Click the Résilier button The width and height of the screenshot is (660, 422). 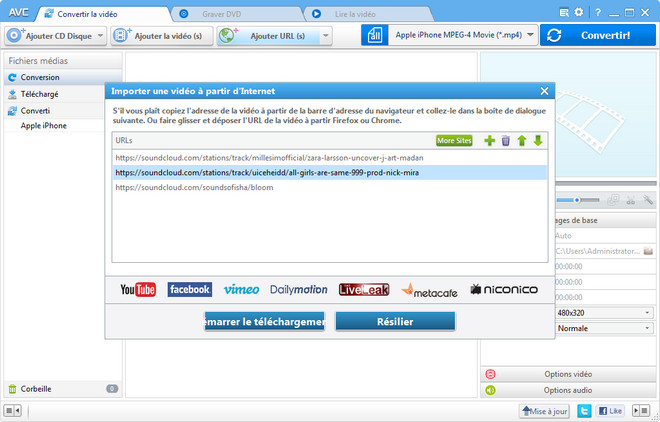(x=395, y=321)
